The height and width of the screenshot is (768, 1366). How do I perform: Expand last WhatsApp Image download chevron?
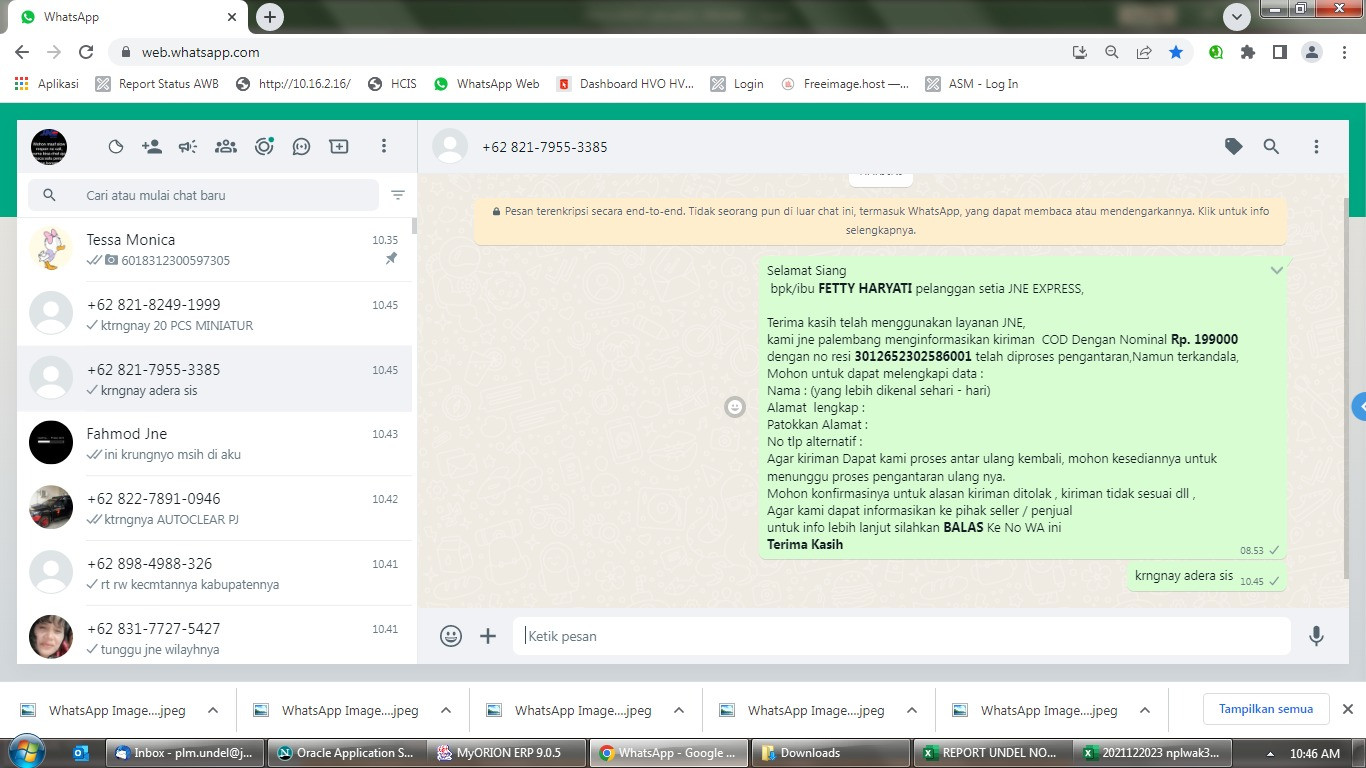coord(1145,711)
